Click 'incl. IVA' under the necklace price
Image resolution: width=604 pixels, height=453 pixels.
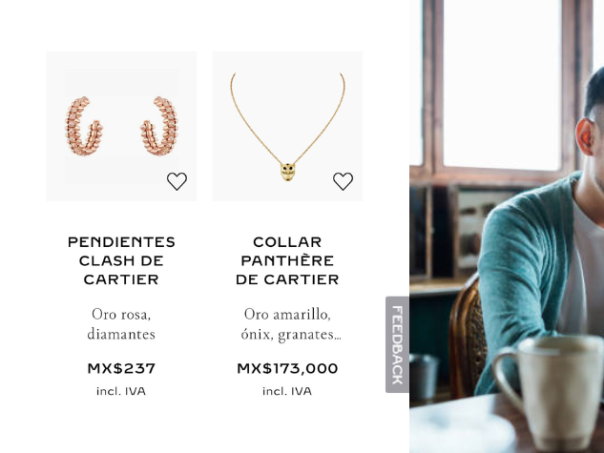[x=287, y=391]
